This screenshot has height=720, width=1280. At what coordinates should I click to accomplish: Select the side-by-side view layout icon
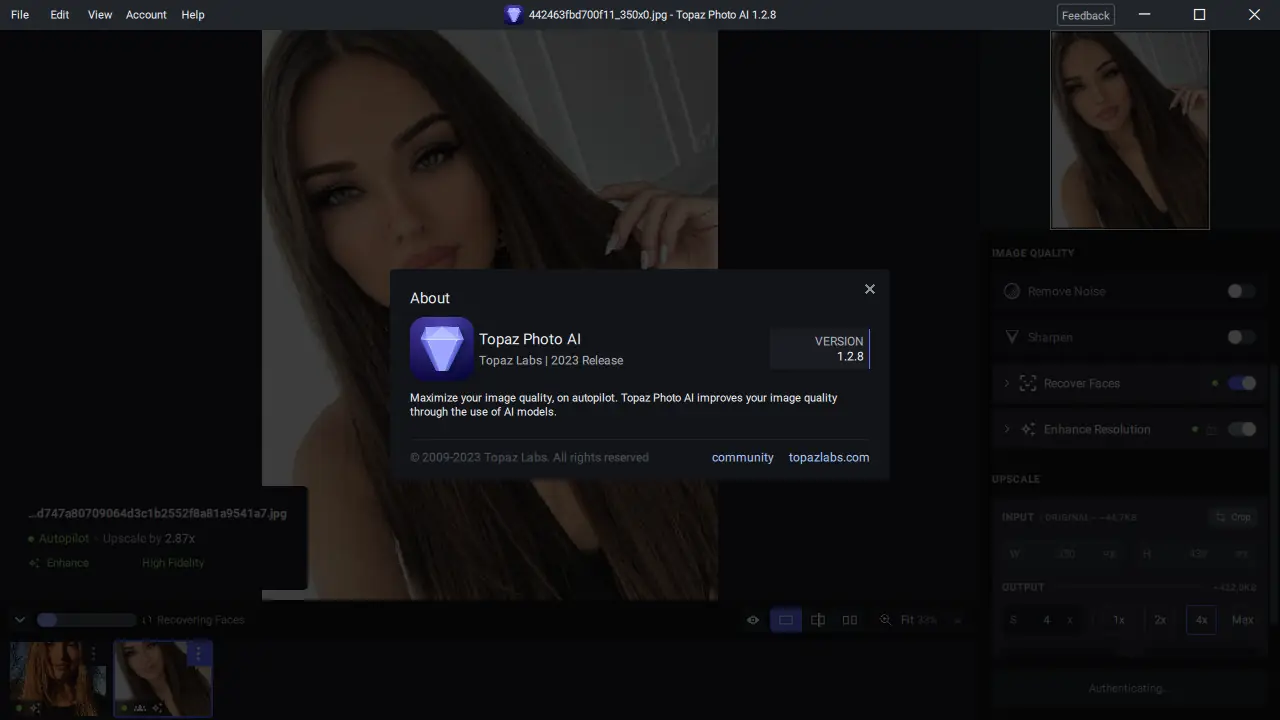click(x=850, y=620)
